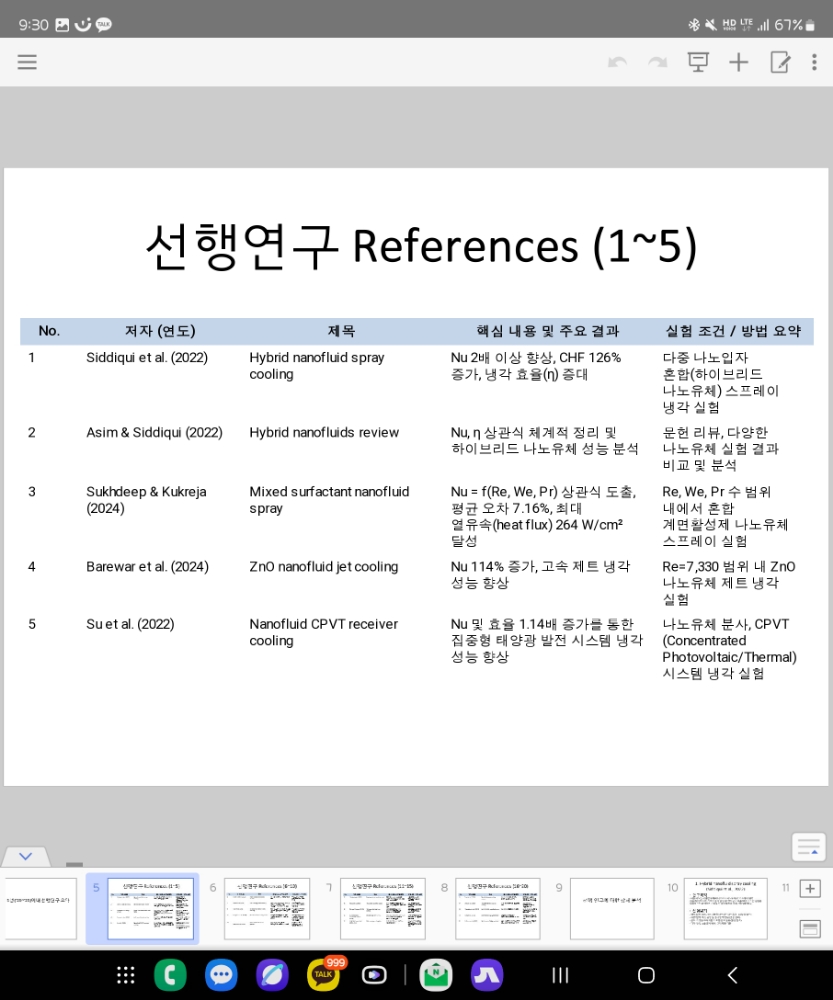Viewport: 833px width, 1000px height.
Task: Start the slideshow presentation
Action: click(x=697, y=62)
